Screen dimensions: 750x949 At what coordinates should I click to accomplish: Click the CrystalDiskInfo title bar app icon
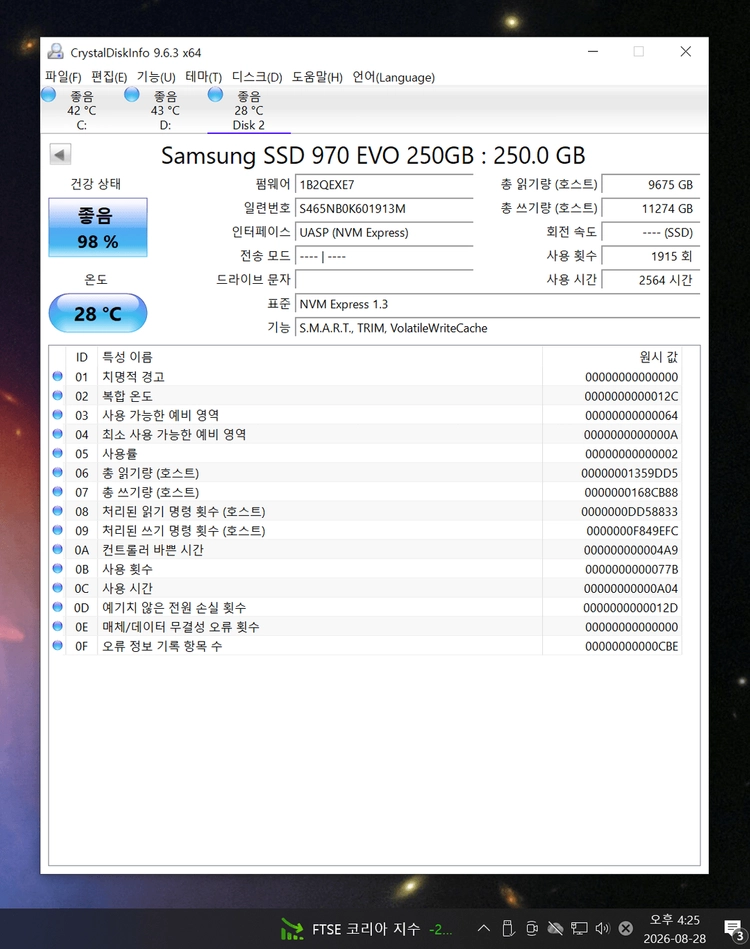point(56,52)
